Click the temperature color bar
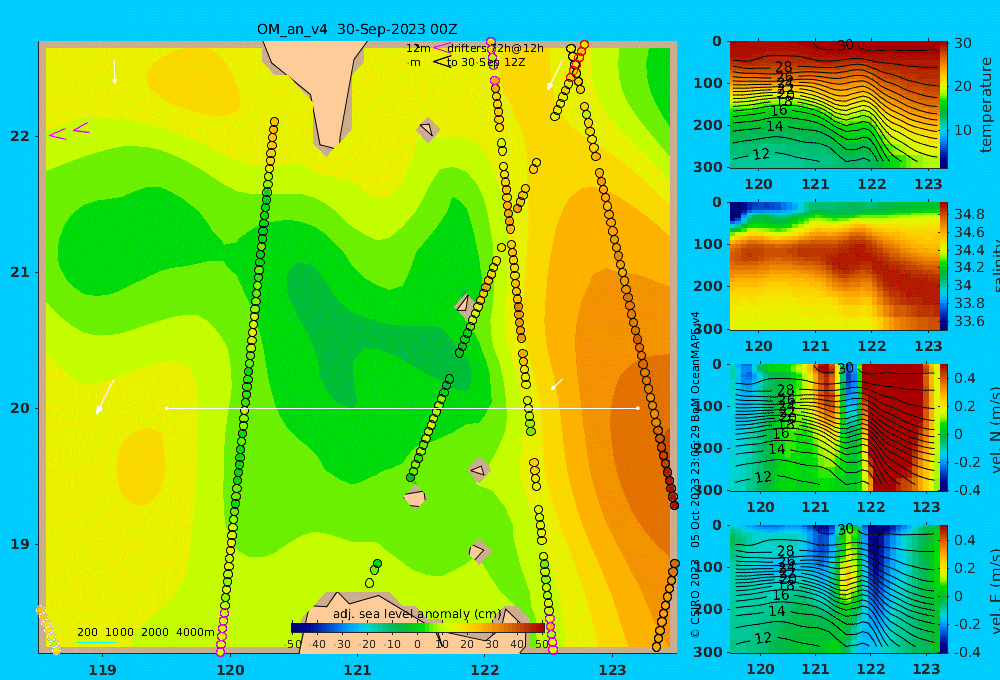This screenshot has width=1000, height=680. [x=944, y=105]
